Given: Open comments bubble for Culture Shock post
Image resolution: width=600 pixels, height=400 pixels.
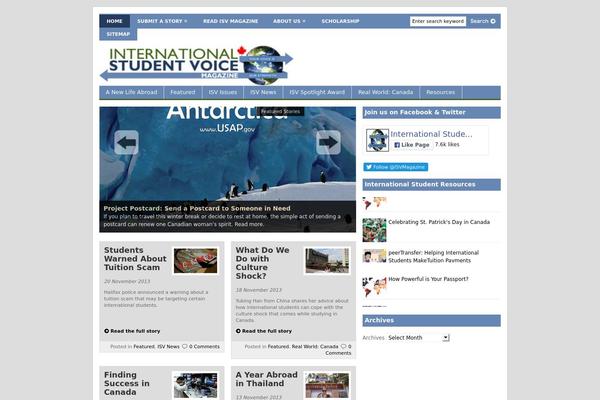Looking at the screenshot, I should tap(343, 346).
